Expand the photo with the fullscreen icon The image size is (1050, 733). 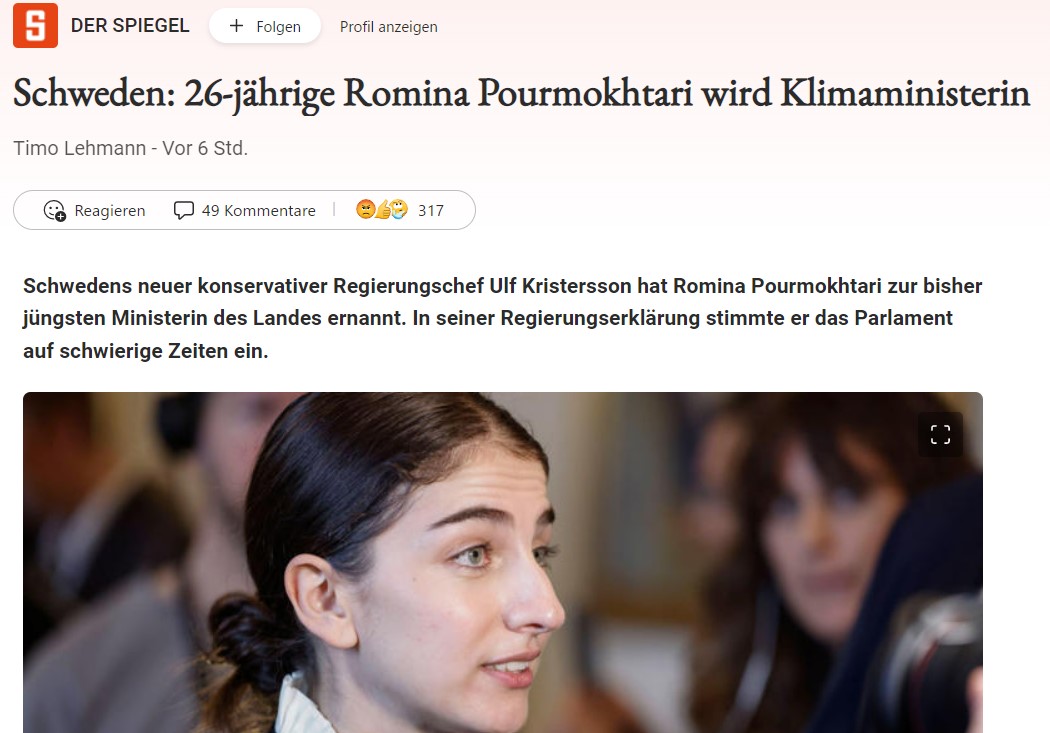(x=940, y=434)
